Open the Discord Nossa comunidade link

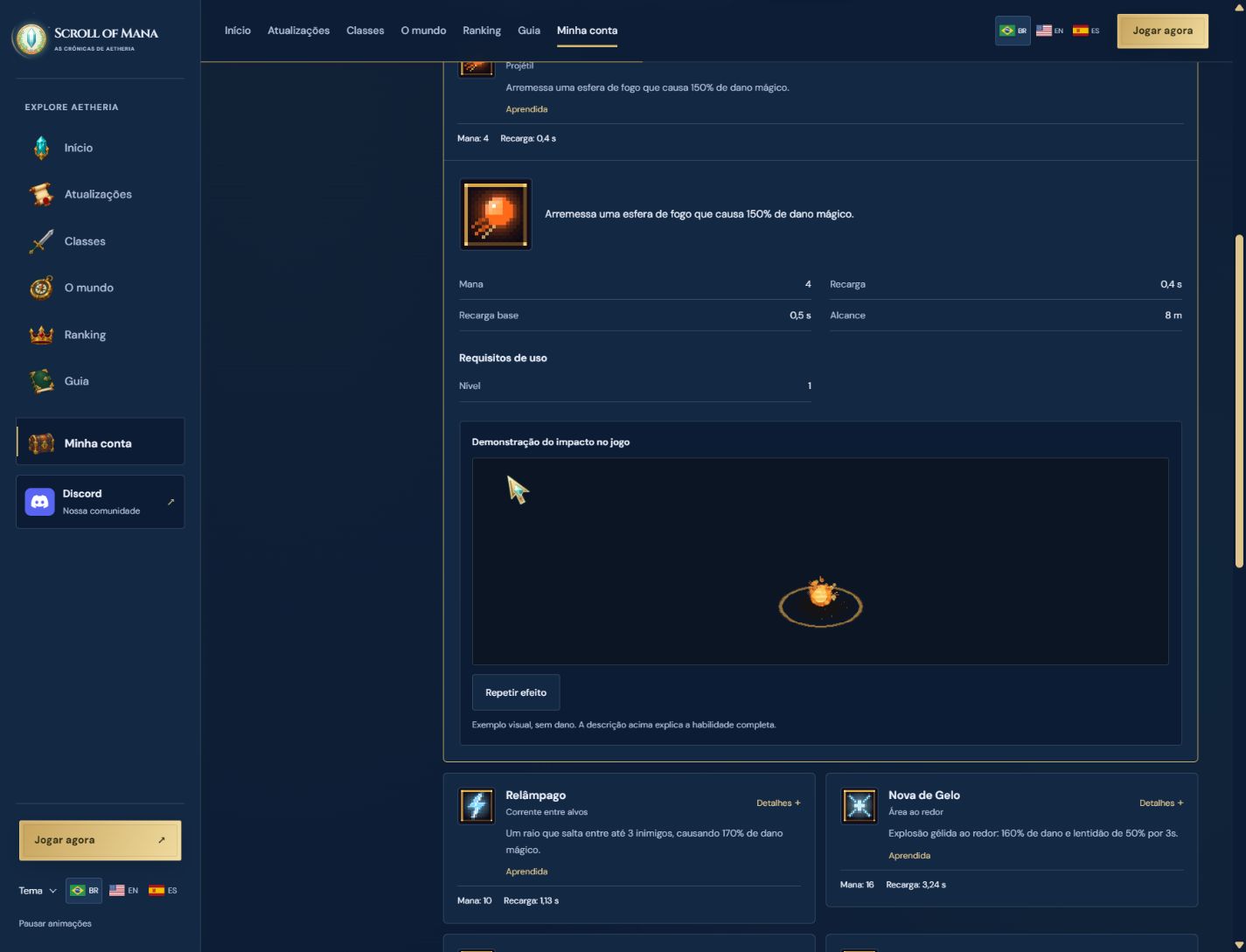point(101,502)
